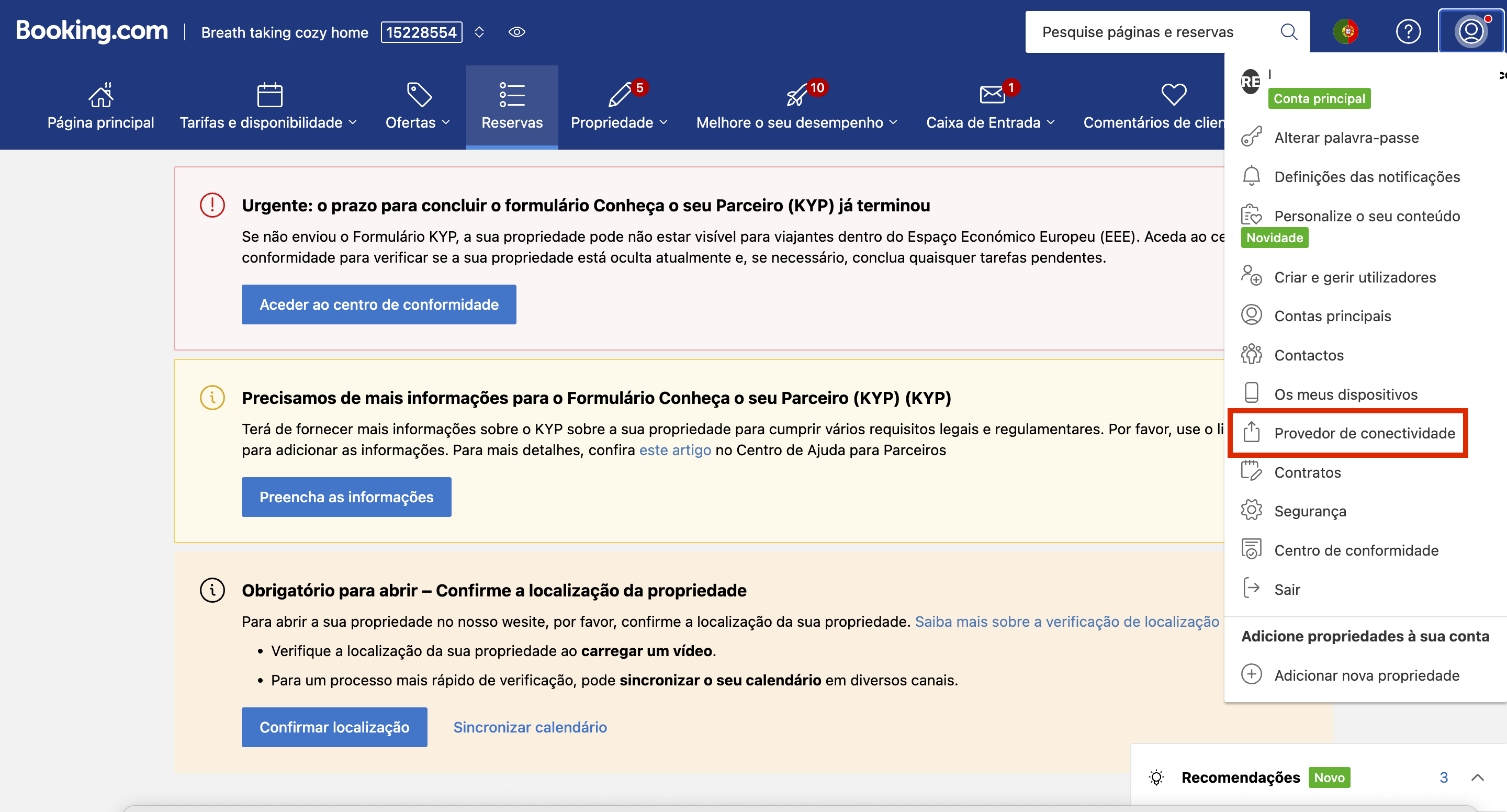Click the Comentários heart icon
The width and height of the screenshot is (1507, 812).
click(1174, 95)
